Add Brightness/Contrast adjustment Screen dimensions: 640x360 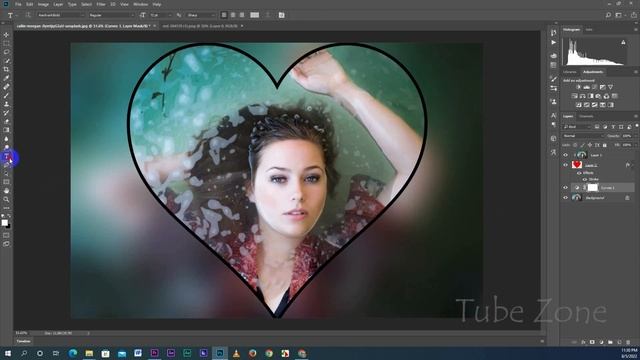[578, 87]
